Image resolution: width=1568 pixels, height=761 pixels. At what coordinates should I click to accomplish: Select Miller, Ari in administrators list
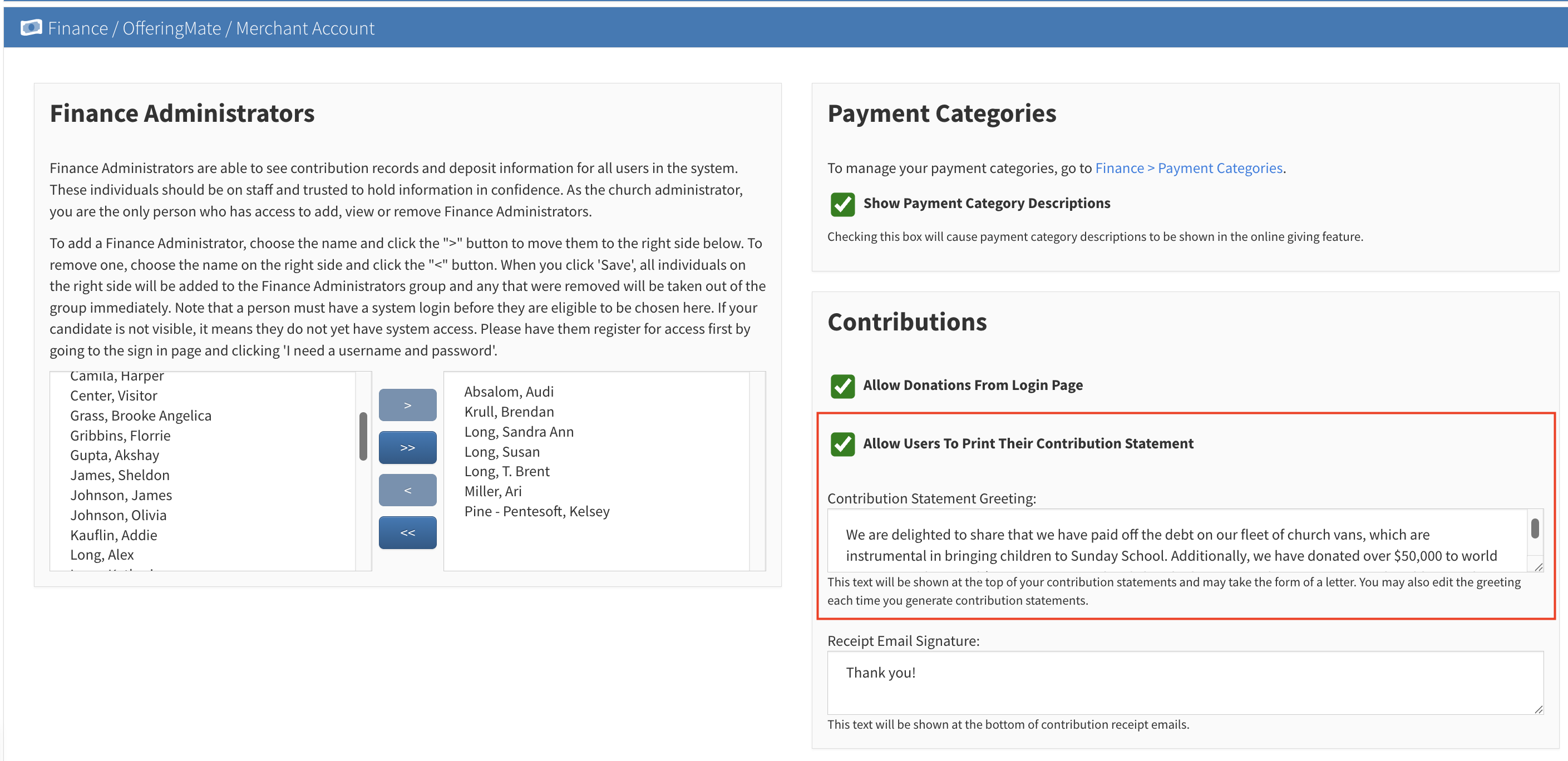[x=492, y=492]
